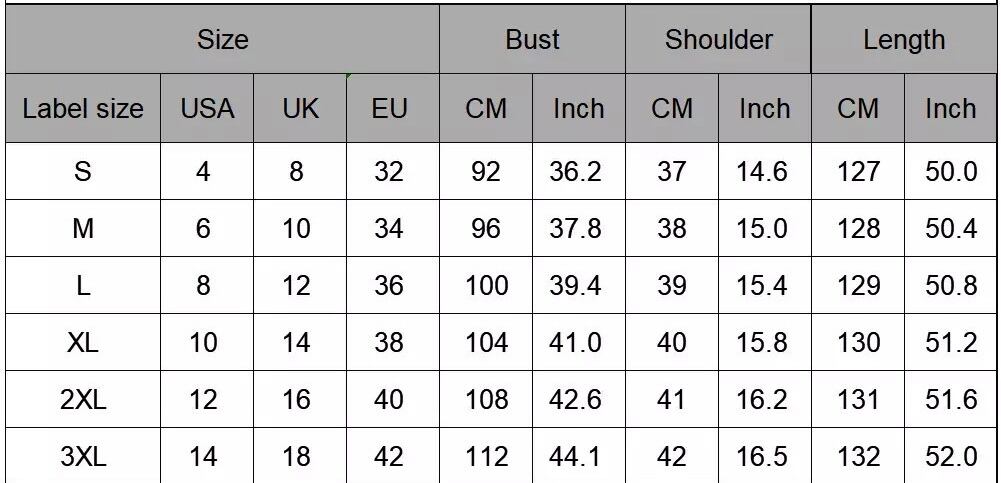Click the length 51.6 inch cell
This screenshot has height=483, width=1001.
[x=950, y=400]
